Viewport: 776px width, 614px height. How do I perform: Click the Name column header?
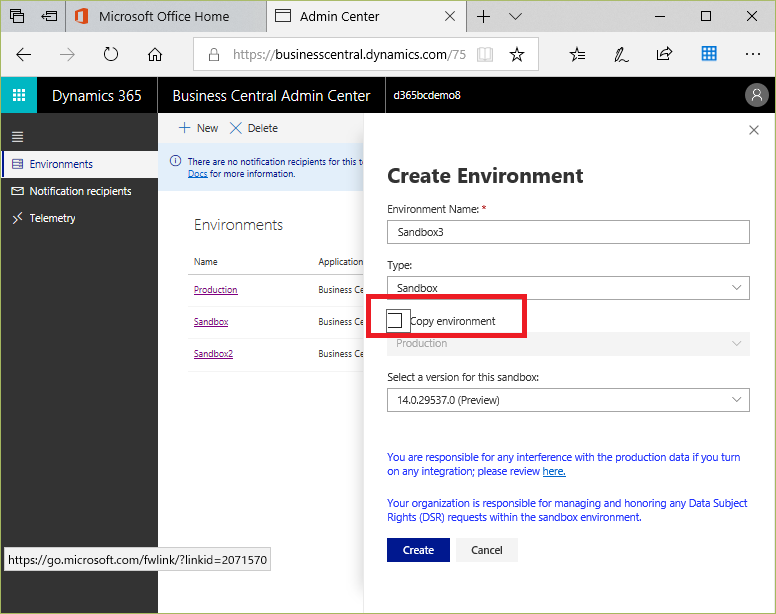tap(205, 262)
